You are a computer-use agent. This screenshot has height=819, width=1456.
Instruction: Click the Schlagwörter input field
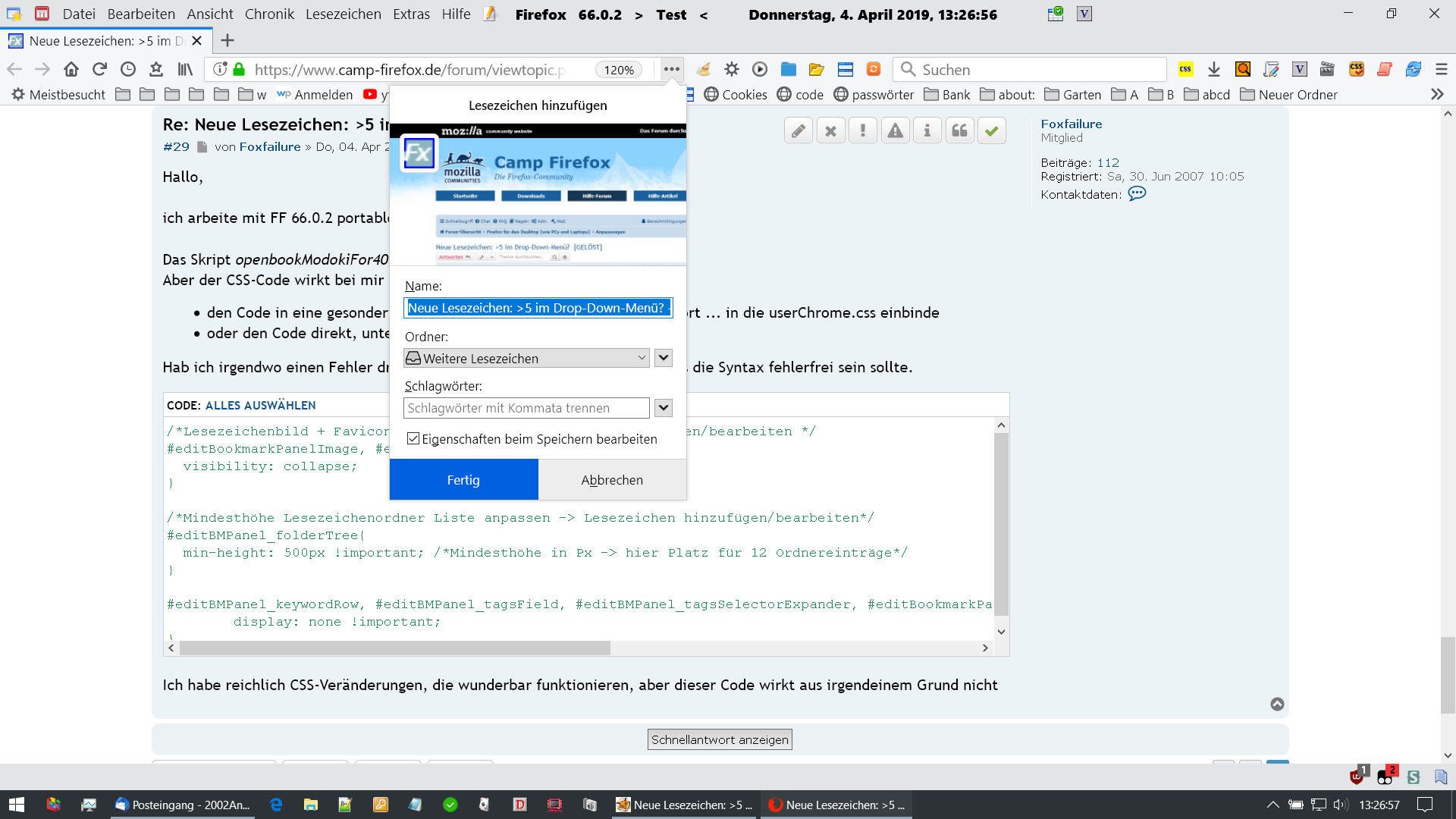click(526, 408)
